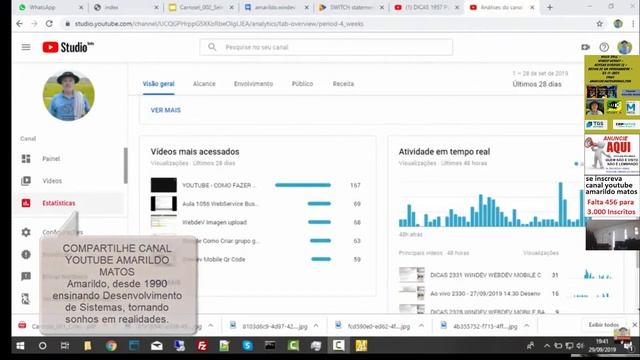This screenshot has width=640, height=360.
Task: Click the YouTube Studio logo
Action: coord(68,47)
